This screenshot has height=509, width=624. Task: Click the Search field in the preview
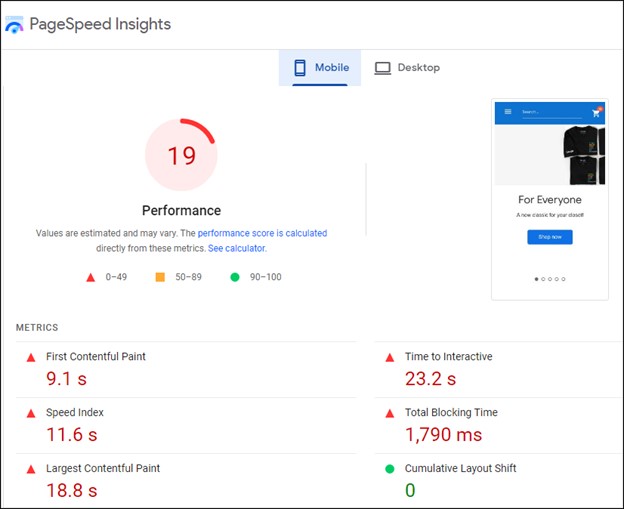(552, 113)
